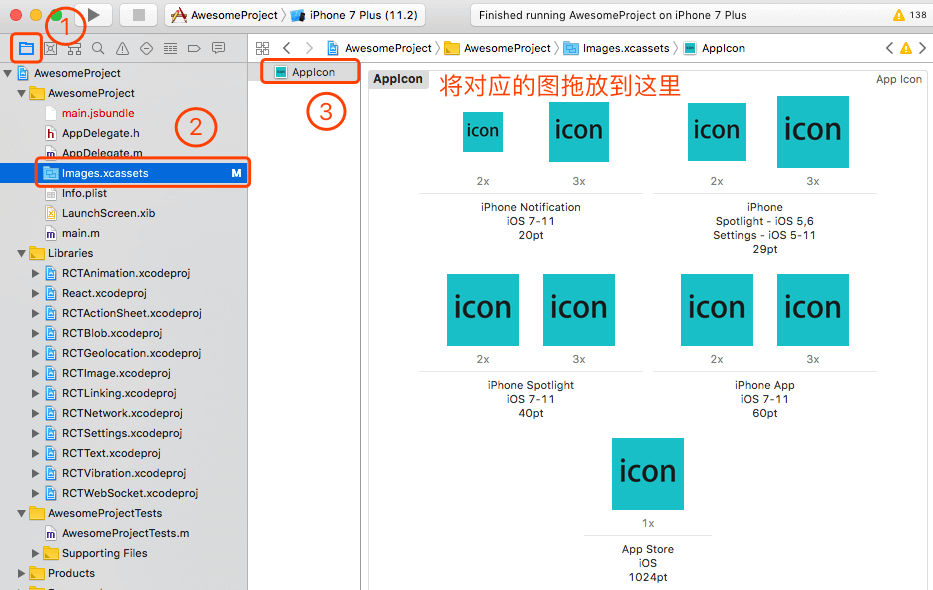Select RCTBlob.xcodeproj
The width and height of the screenshot is (933, 590).
pyautogui.click(x=112, y=333)
